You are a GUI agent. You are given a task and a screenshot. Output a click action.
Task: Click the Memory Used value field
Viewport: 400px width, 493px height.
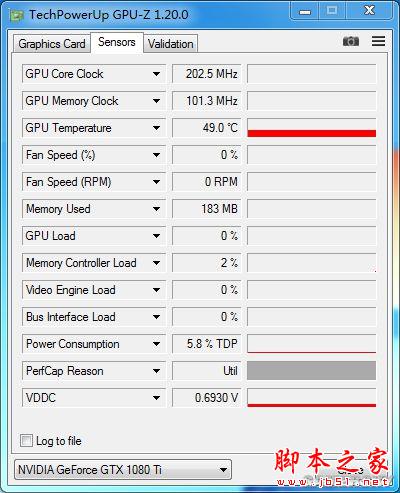[x=207, y=209]
